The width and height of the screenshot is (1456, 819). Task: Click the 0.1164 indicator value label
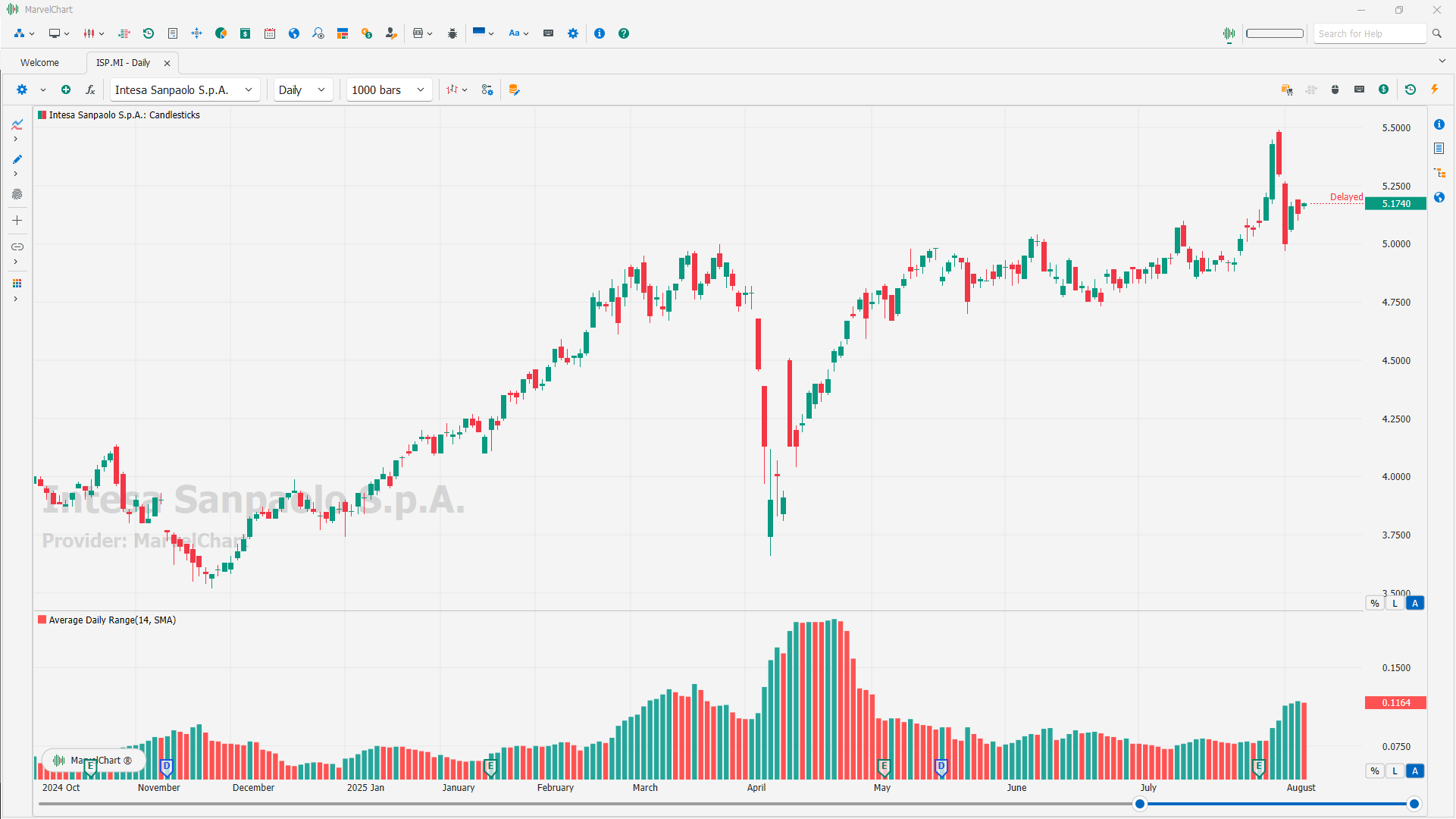(1396, 703)
